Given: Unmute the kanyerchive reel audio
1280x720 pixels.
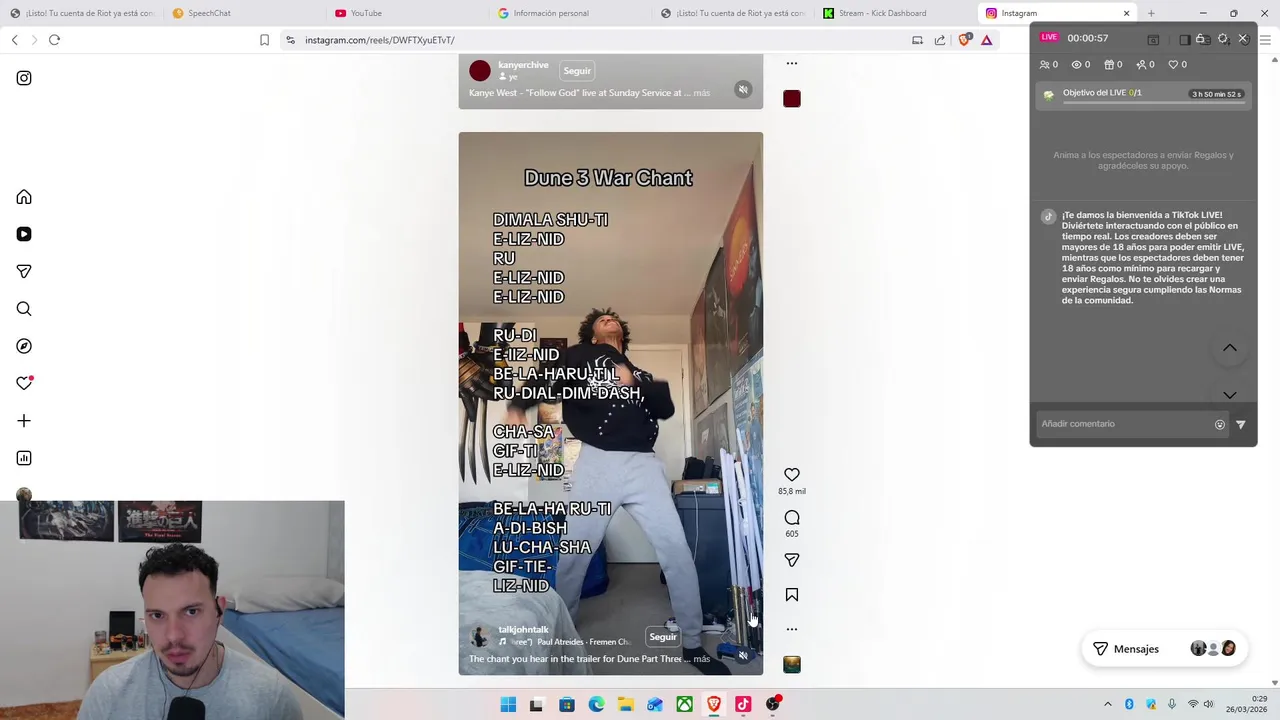Looking at the screenshot, I should [743, 90].
